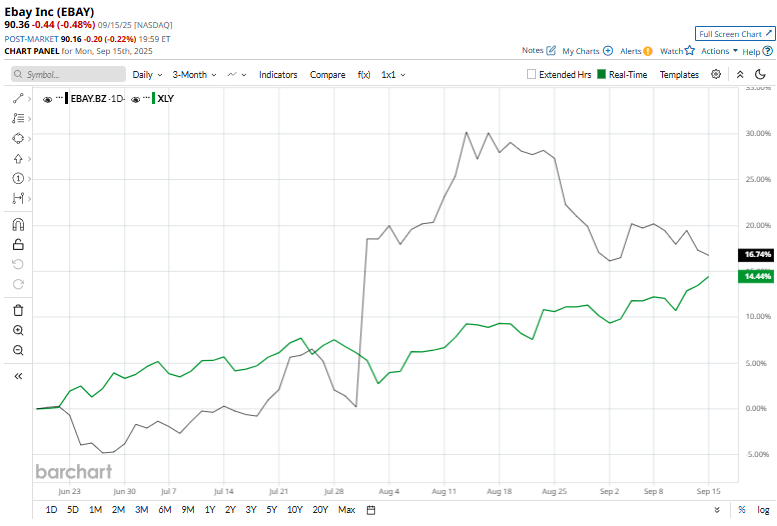Expand the shapes tool submenu arrow
Image resolution: width=777 pixels, height=526 pixels.
pyautogui.click(x=29, y=139)
